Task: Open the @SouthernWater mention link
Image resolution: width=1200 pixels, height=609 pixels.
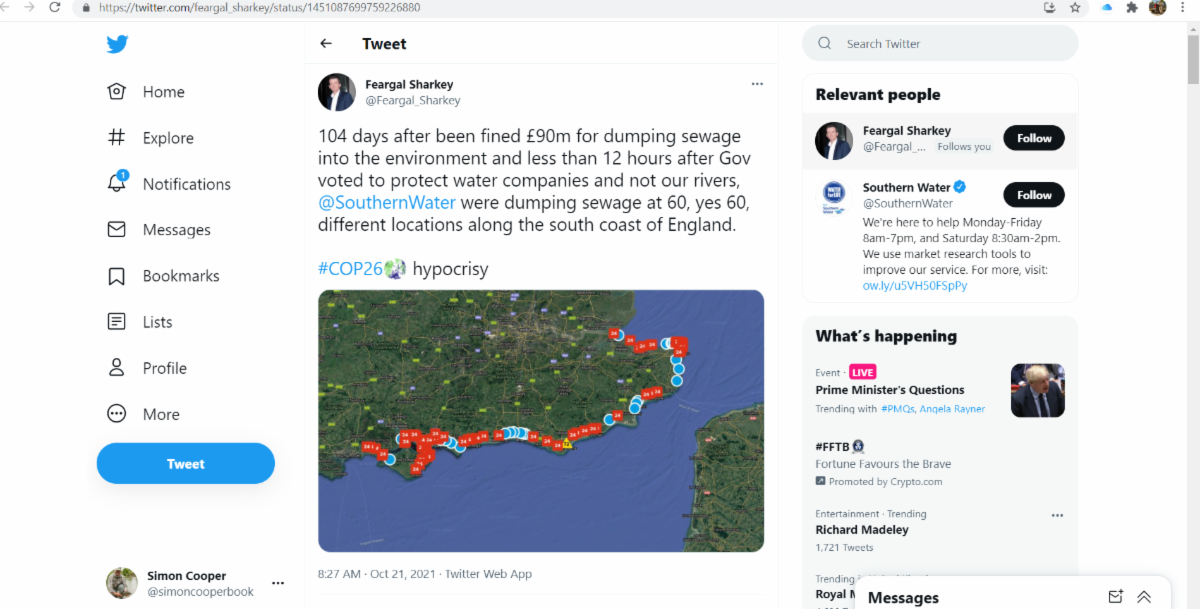Action: pyautogui.click(x=387, y=203)
